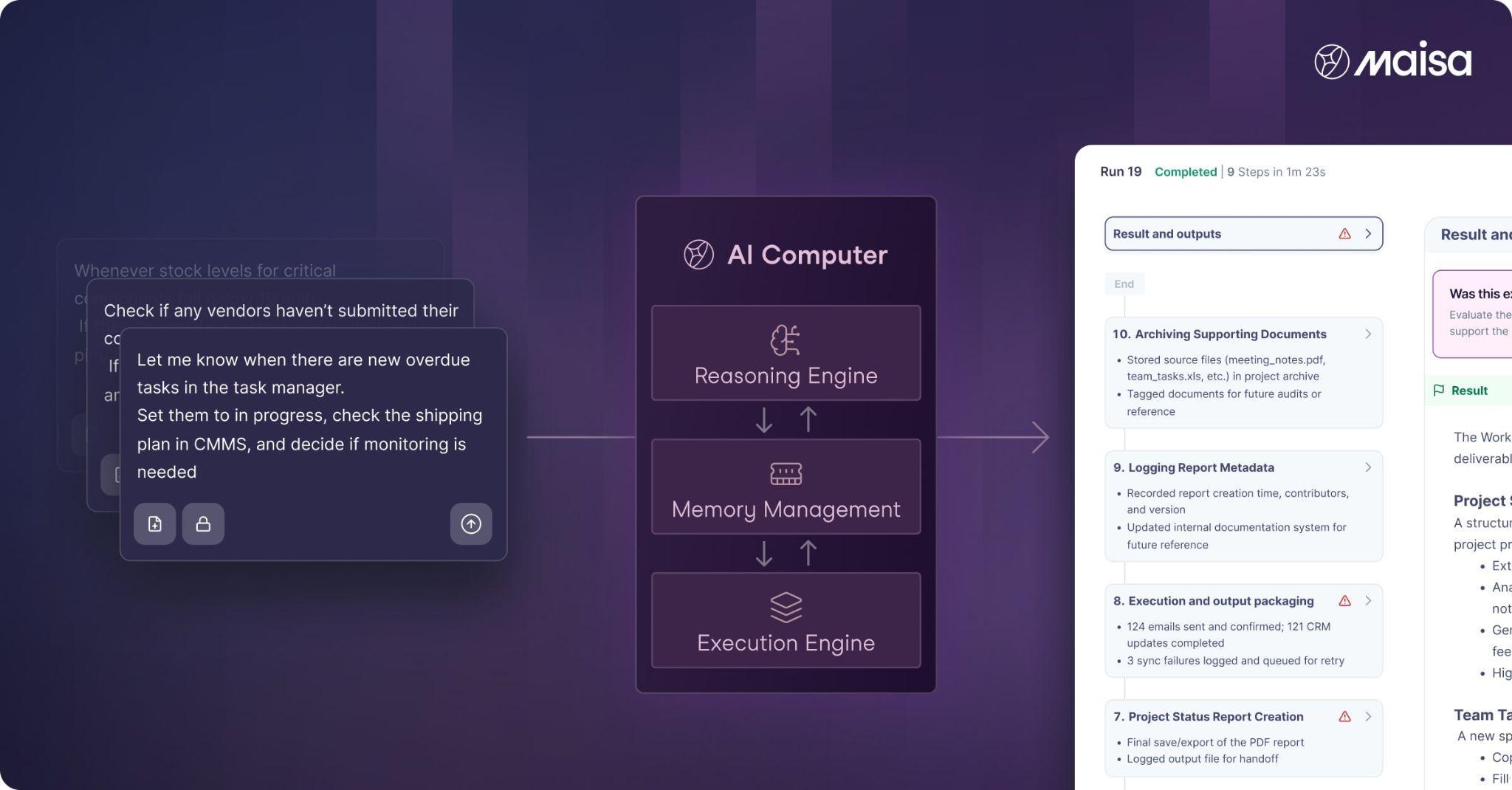The width and height of the screenshot is (1512, 790).
Task: Click warning triangle on step 8
Action: pyautogui.click(x=1344, y=601)
